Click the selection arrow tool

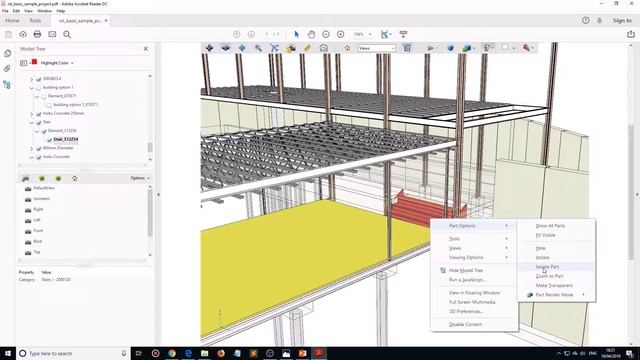click(x=297, y=34)
